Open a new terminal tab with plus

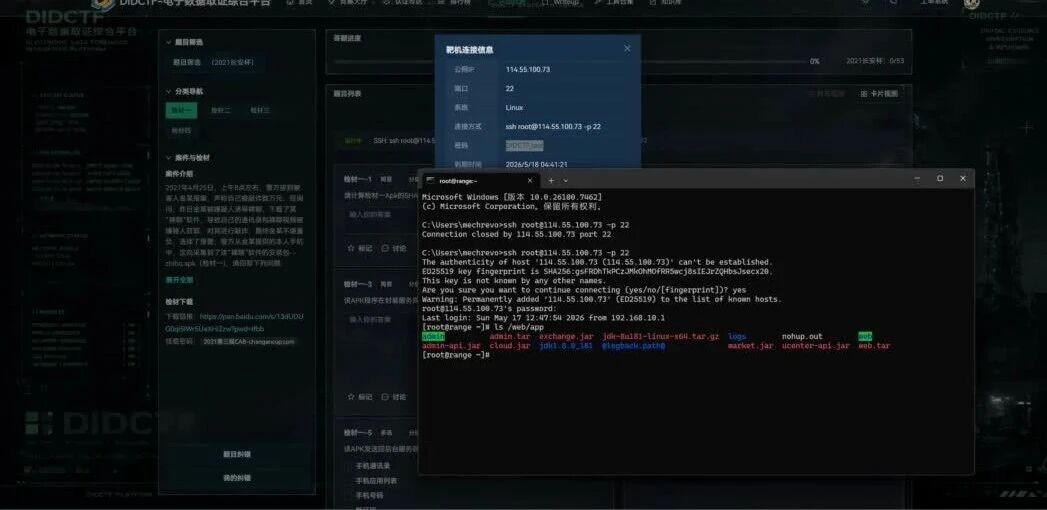click(x=551, y=180)
